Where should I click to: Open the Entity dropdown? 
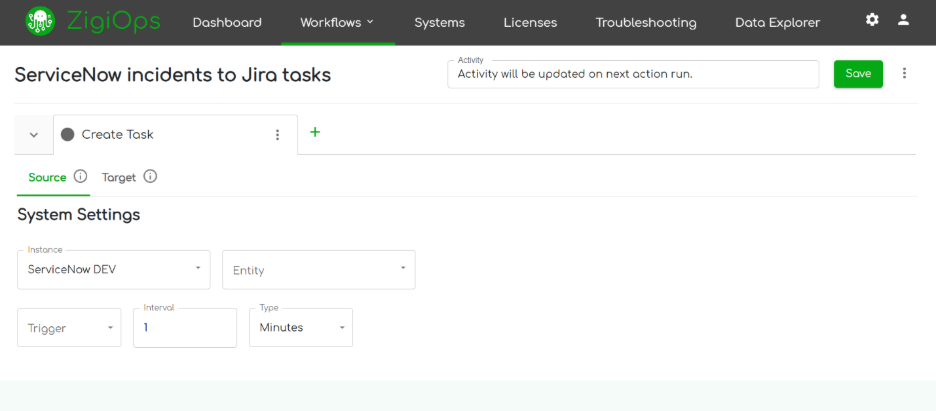(319, 270)
